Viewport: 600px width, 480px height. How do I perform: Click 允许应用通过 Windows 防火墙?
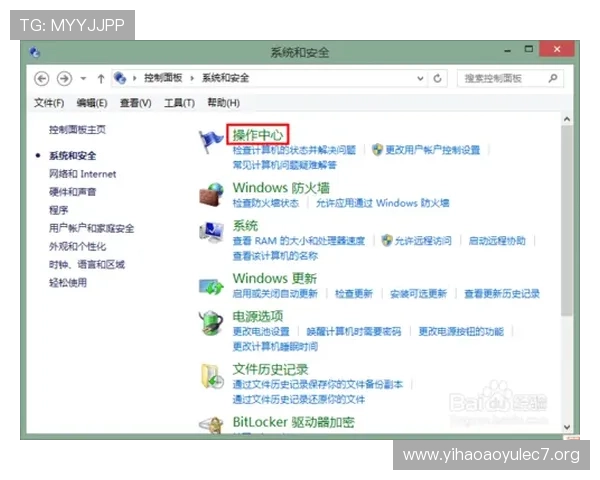383,203
